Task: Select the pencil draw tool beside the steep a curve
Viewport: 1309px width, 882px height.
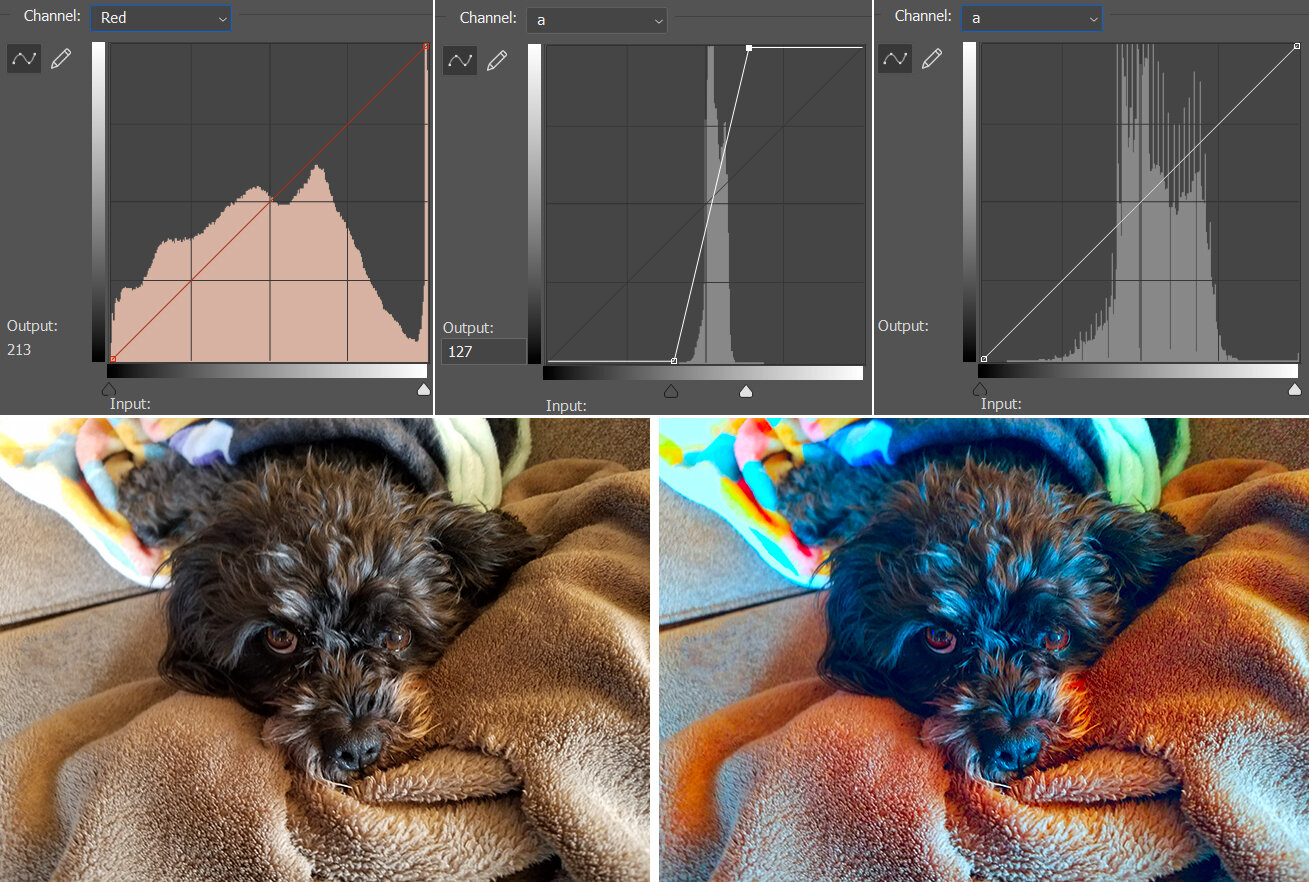Action: pyautogui.click(x=497, y=61)
